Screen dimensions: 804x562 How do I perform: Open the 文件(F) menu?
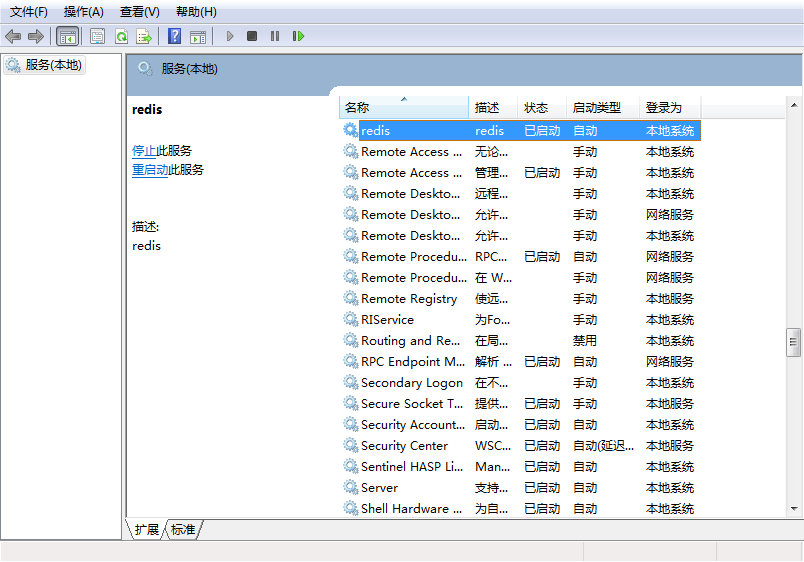pyautogui.click(x=29, y=12)
